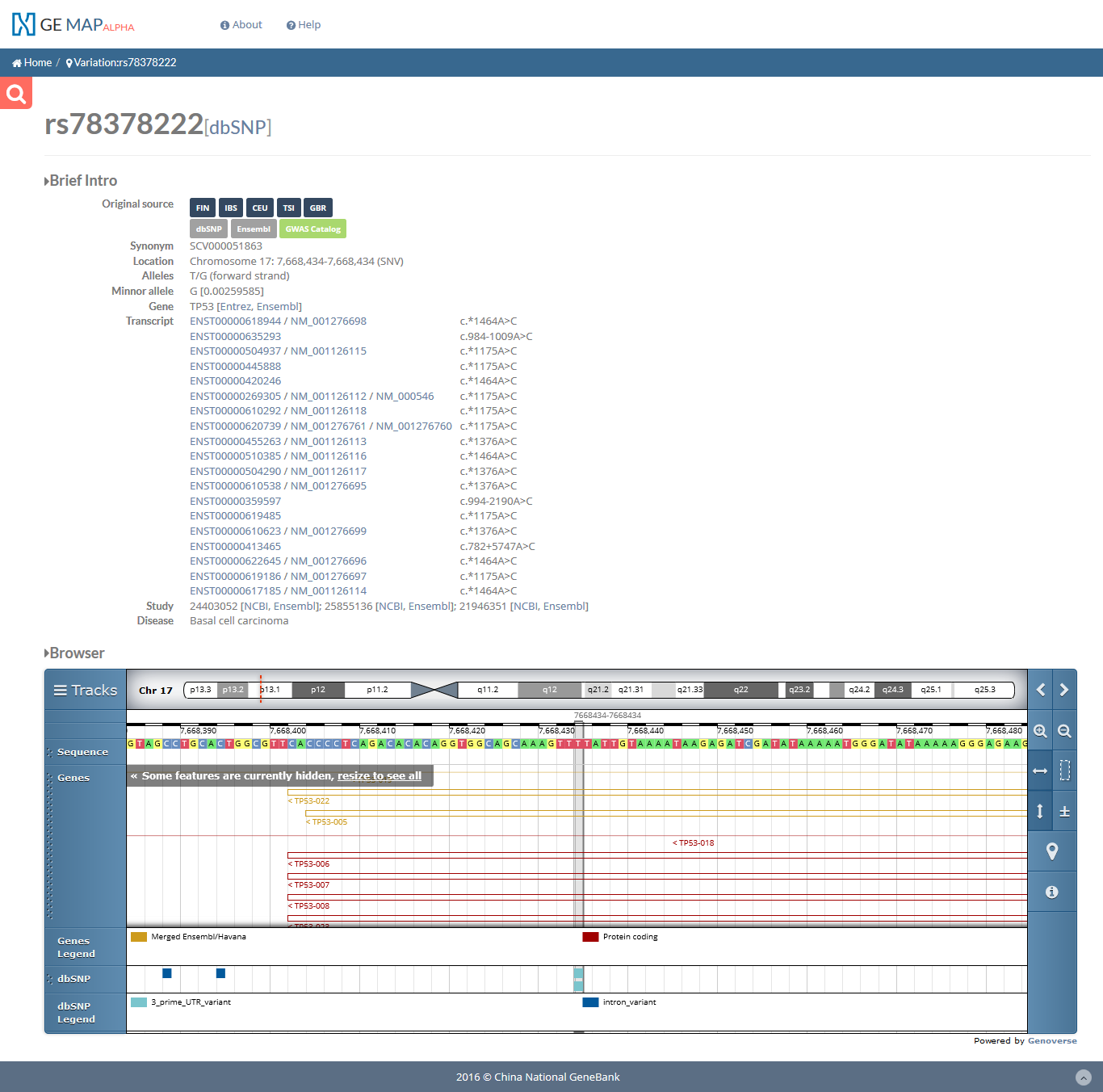The height and width of the screenshot is (1092, 1103).
Task: Click the q22 band on chromosome ideogram
Action: click(x=741, y=690)
